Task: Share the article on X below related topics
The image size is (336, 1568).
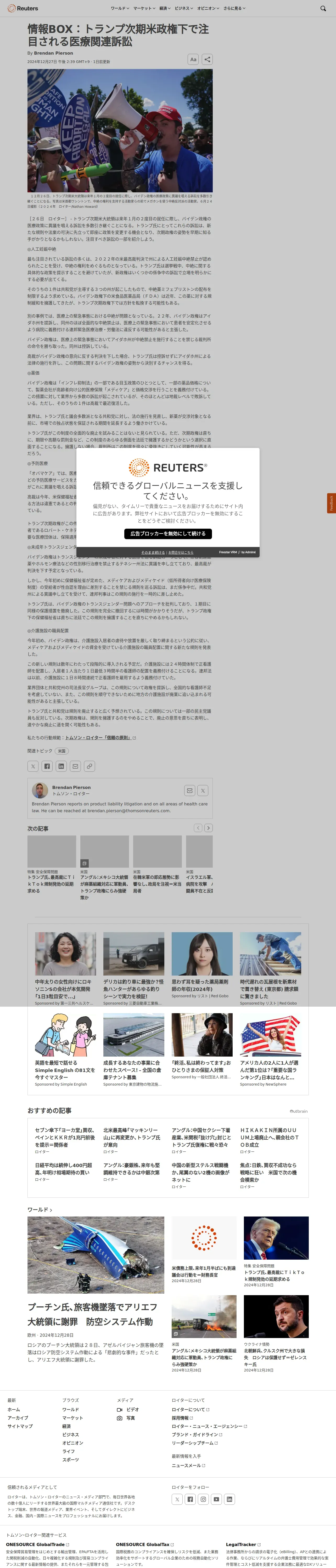Action: tap(33, 766)
